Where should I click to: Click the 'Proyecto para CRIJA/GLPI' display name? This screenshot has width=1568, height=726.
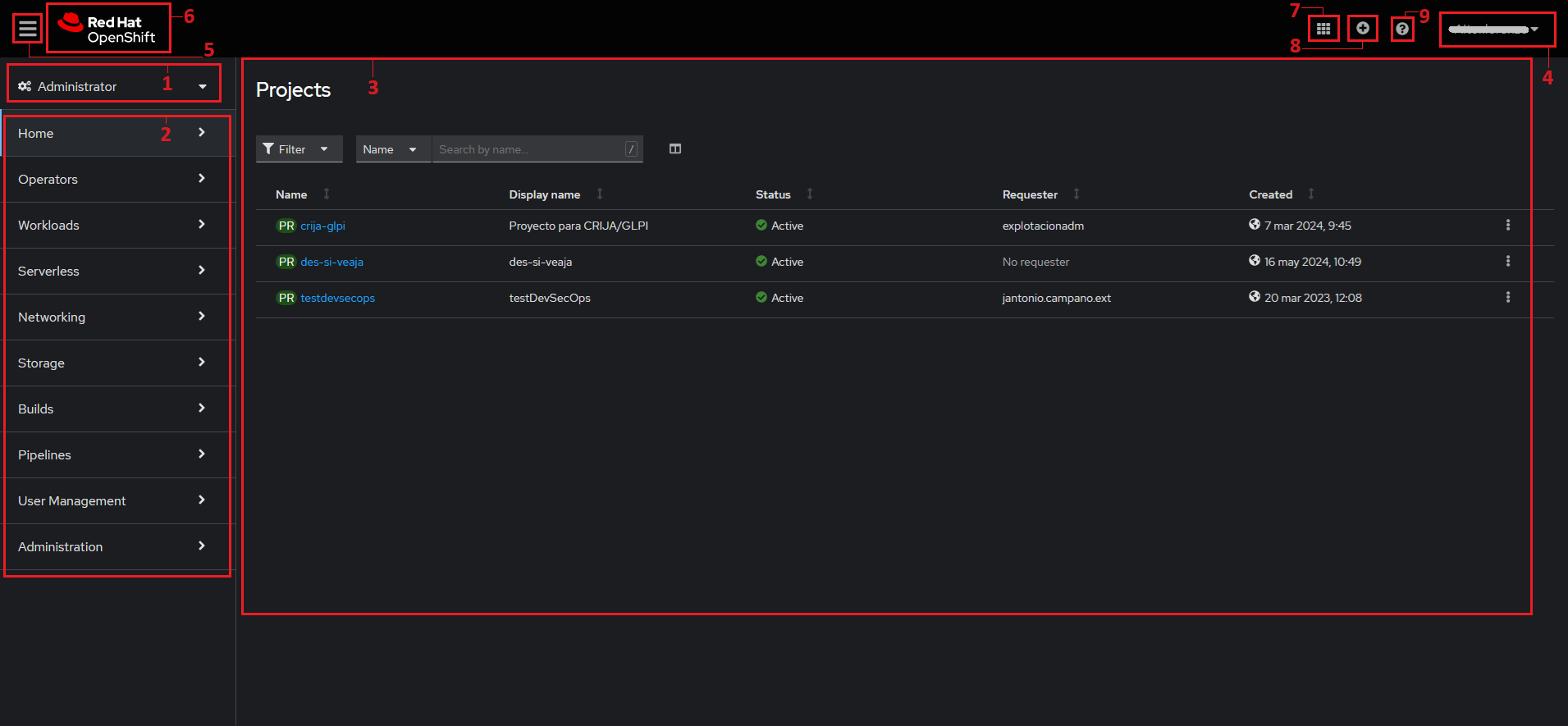point(578,226)
